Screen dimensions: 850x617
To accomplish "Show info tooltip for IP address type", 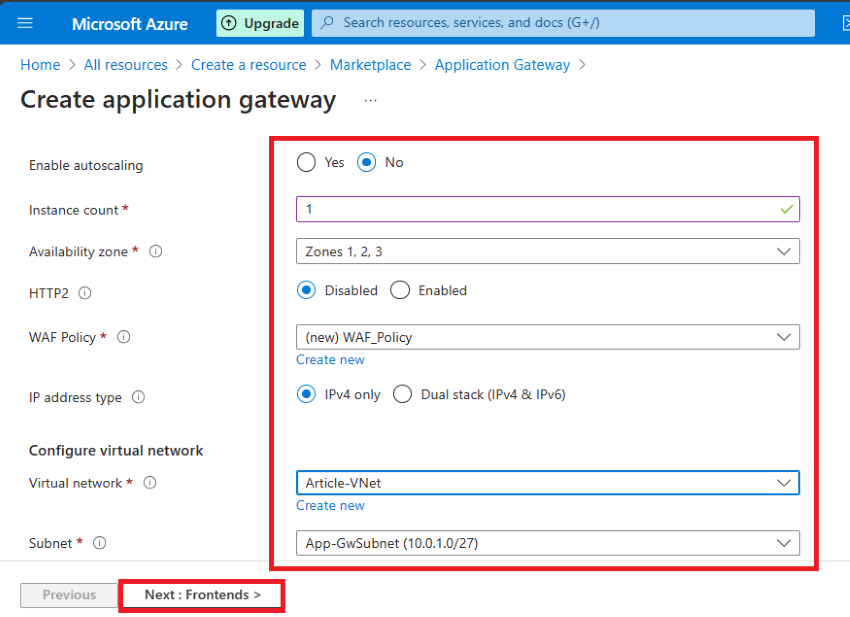I will (138, 397).
